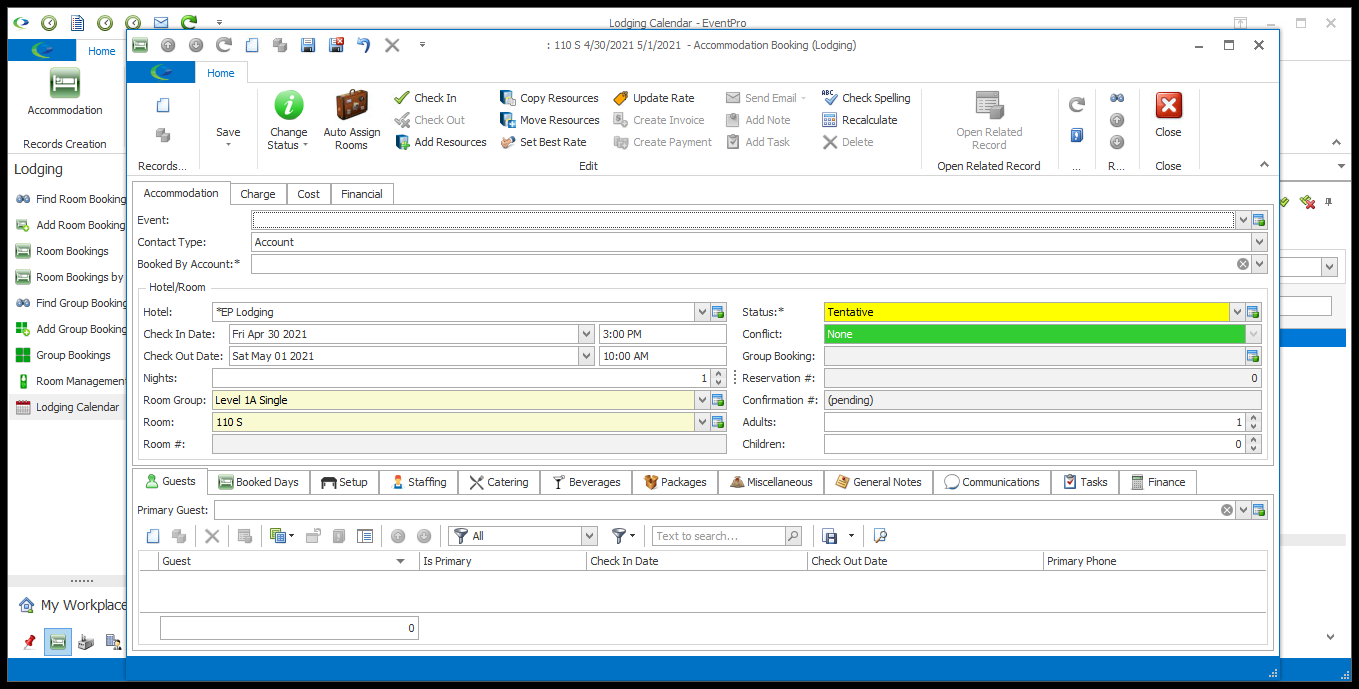Click the blue Undo arrow in title bar
The image size is (1359, 689).
click(x=364, y=45)
